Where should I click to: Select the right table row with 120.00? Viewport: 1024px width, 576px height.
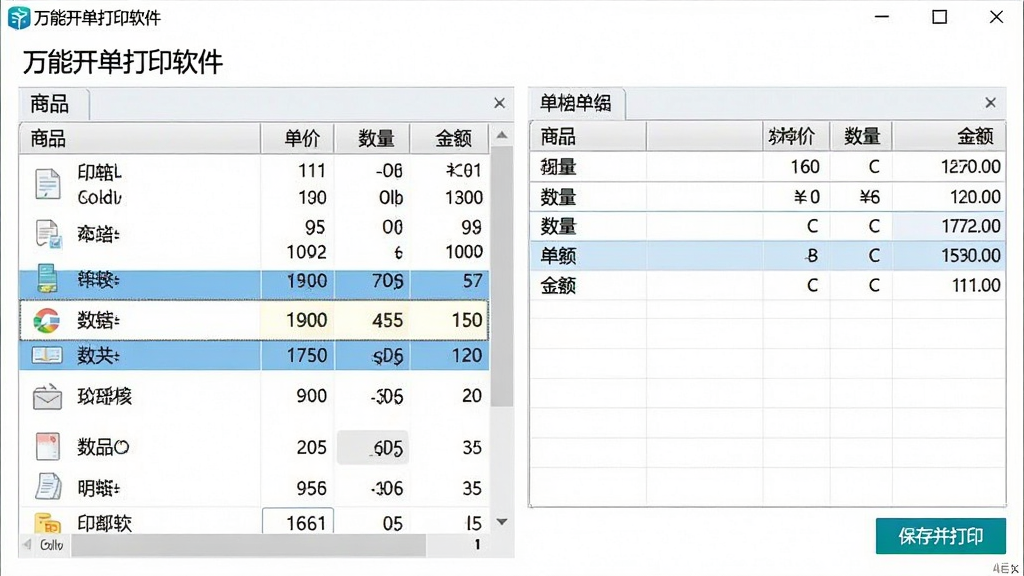767,197
